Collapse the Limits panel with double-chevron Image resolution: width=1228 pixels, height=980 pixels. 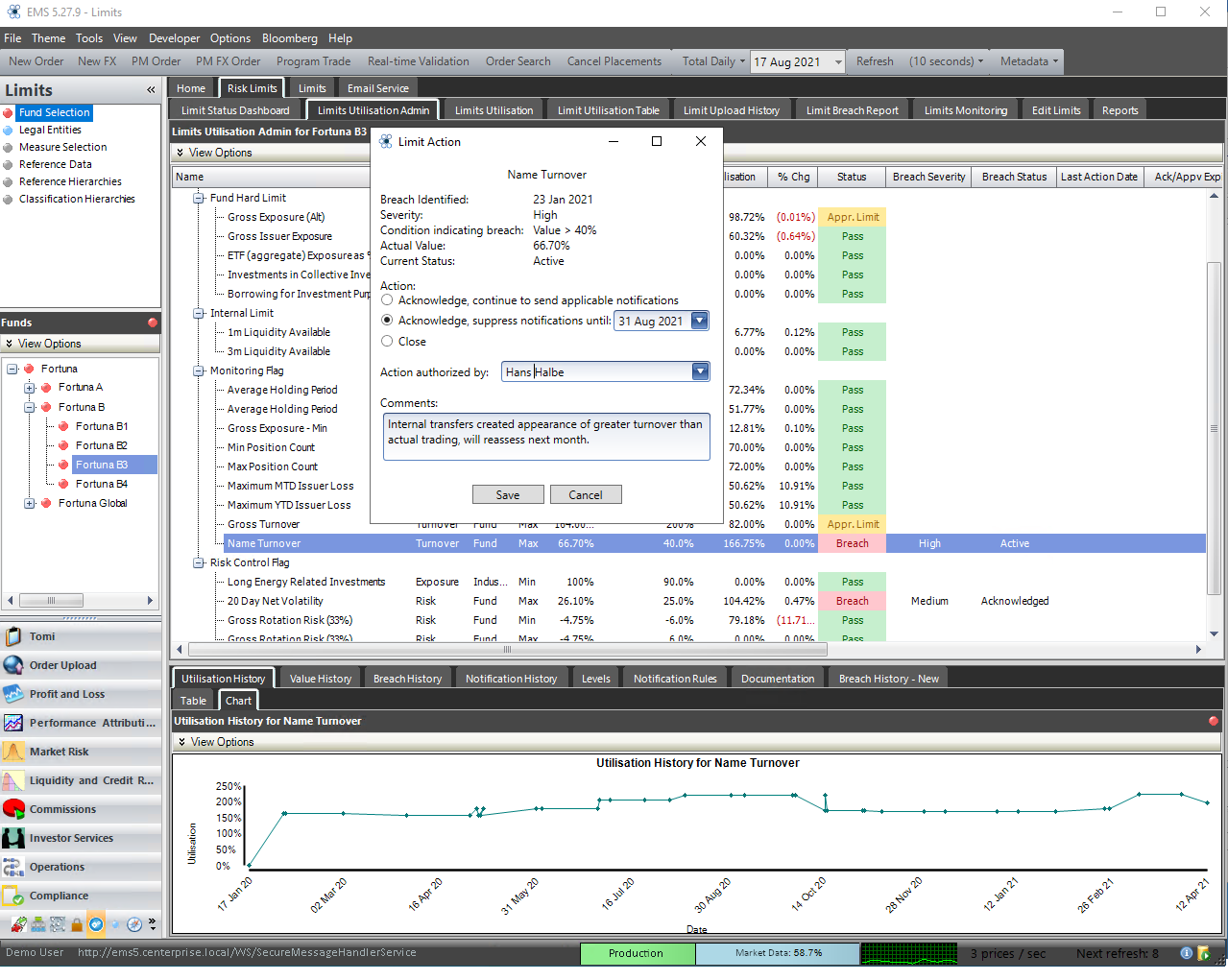click(x=151, y=90)
